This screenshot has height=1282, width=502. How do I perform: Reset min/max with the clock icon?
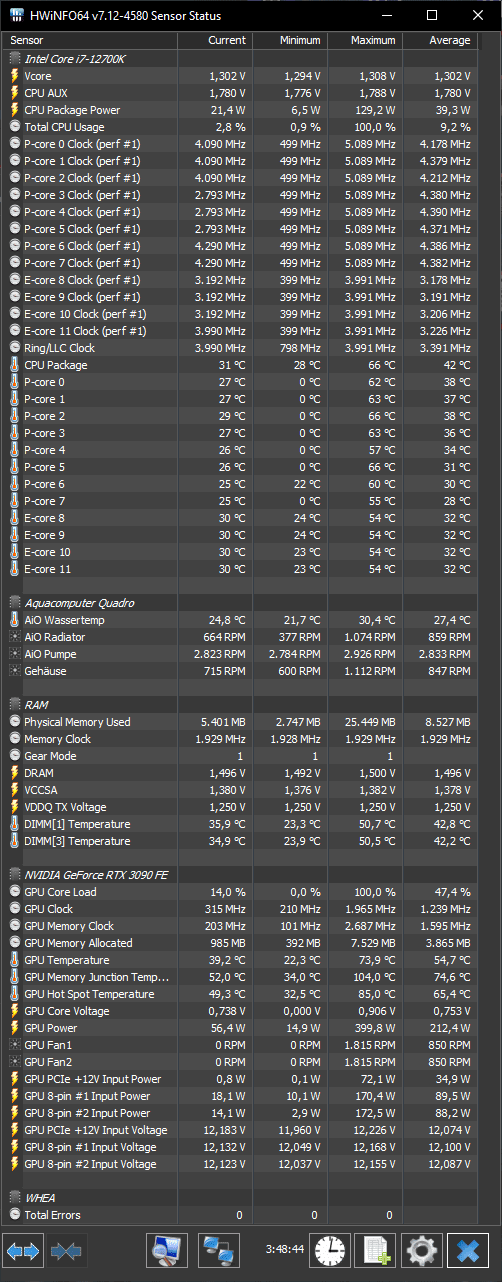pyautogui.click(x=330, y=1250)
